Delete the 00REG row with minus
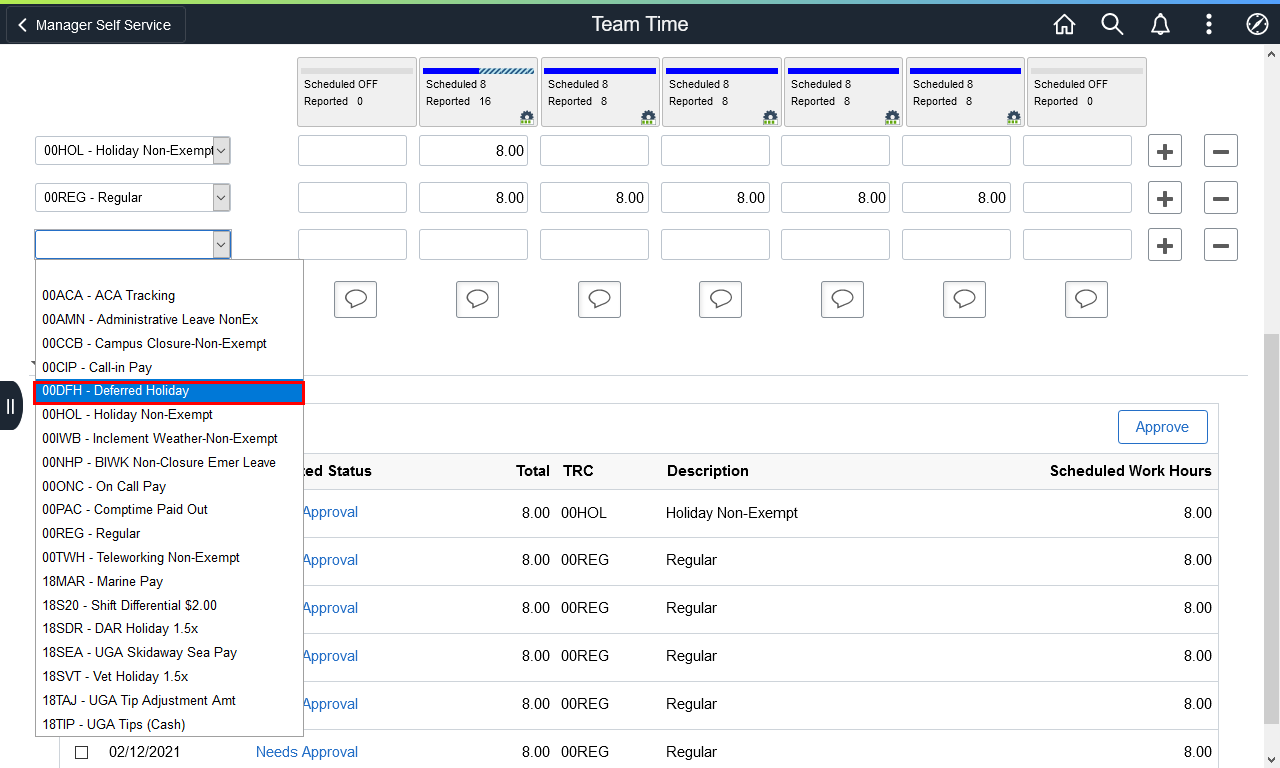Image resolution: width=1280 pixels, height=768 pixels. [1221, 198]
